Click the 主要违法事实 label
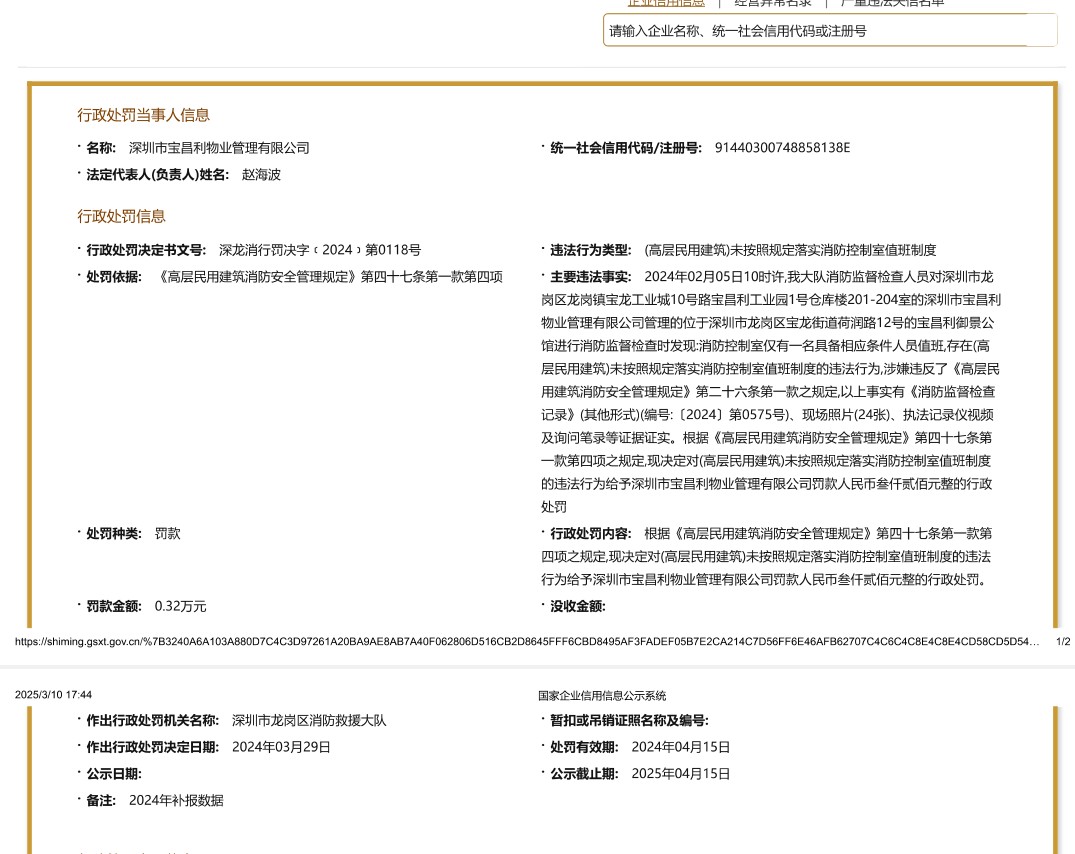1075x854 pixels. click(x=590, y=277)
